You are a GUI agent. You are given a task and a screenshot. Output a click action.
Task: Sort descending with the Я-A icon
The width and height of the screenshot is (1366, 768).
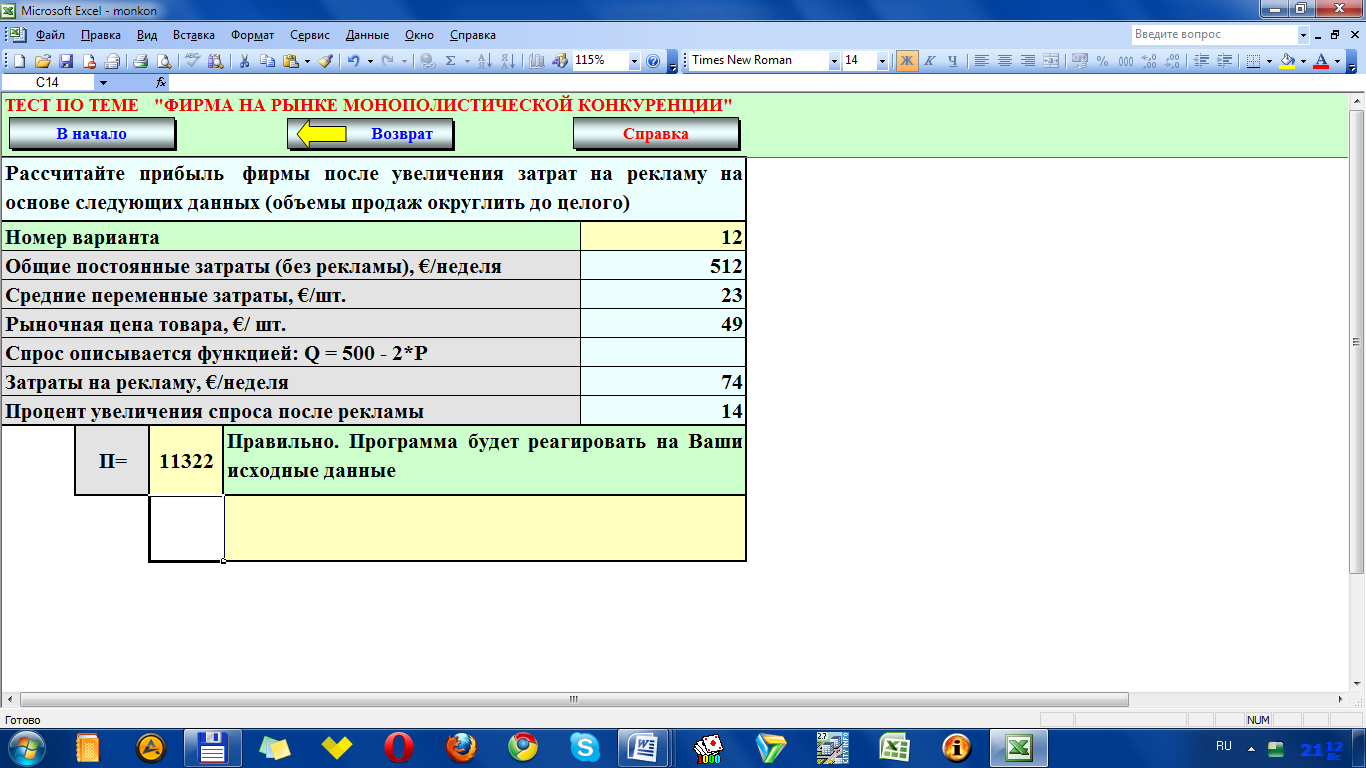pos(508,61)
